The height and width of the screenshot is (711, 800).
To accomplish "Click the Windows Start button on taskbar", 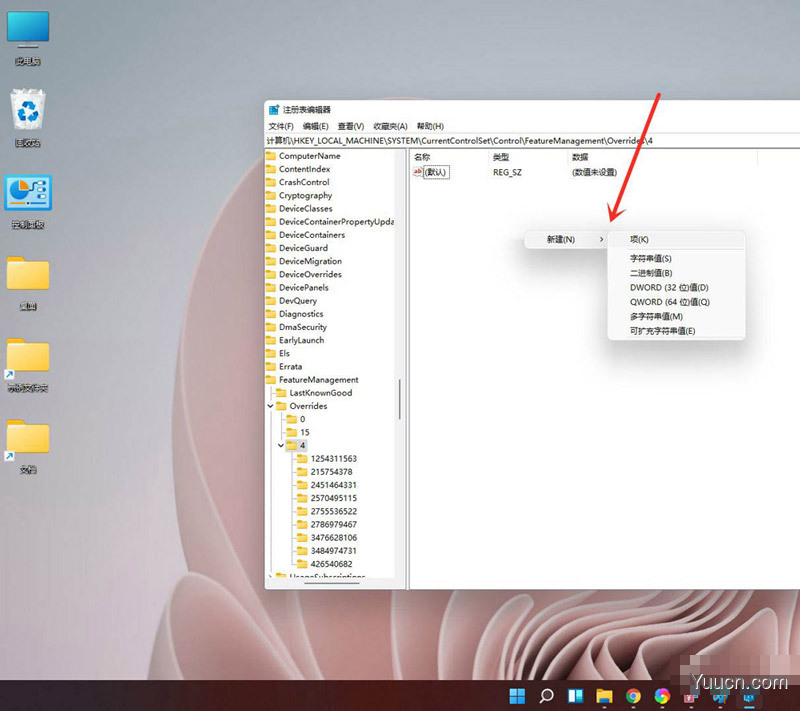I will [517, 695].
